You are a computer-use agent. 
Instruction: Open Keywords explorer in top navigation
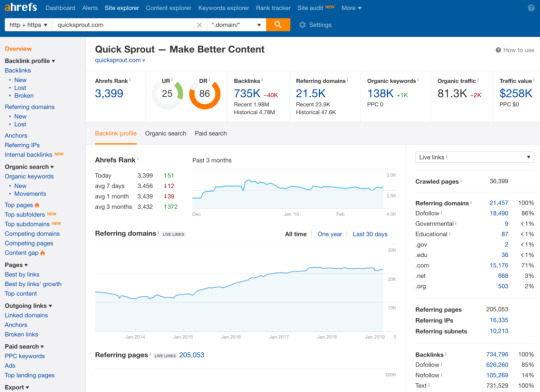point(224,8)
